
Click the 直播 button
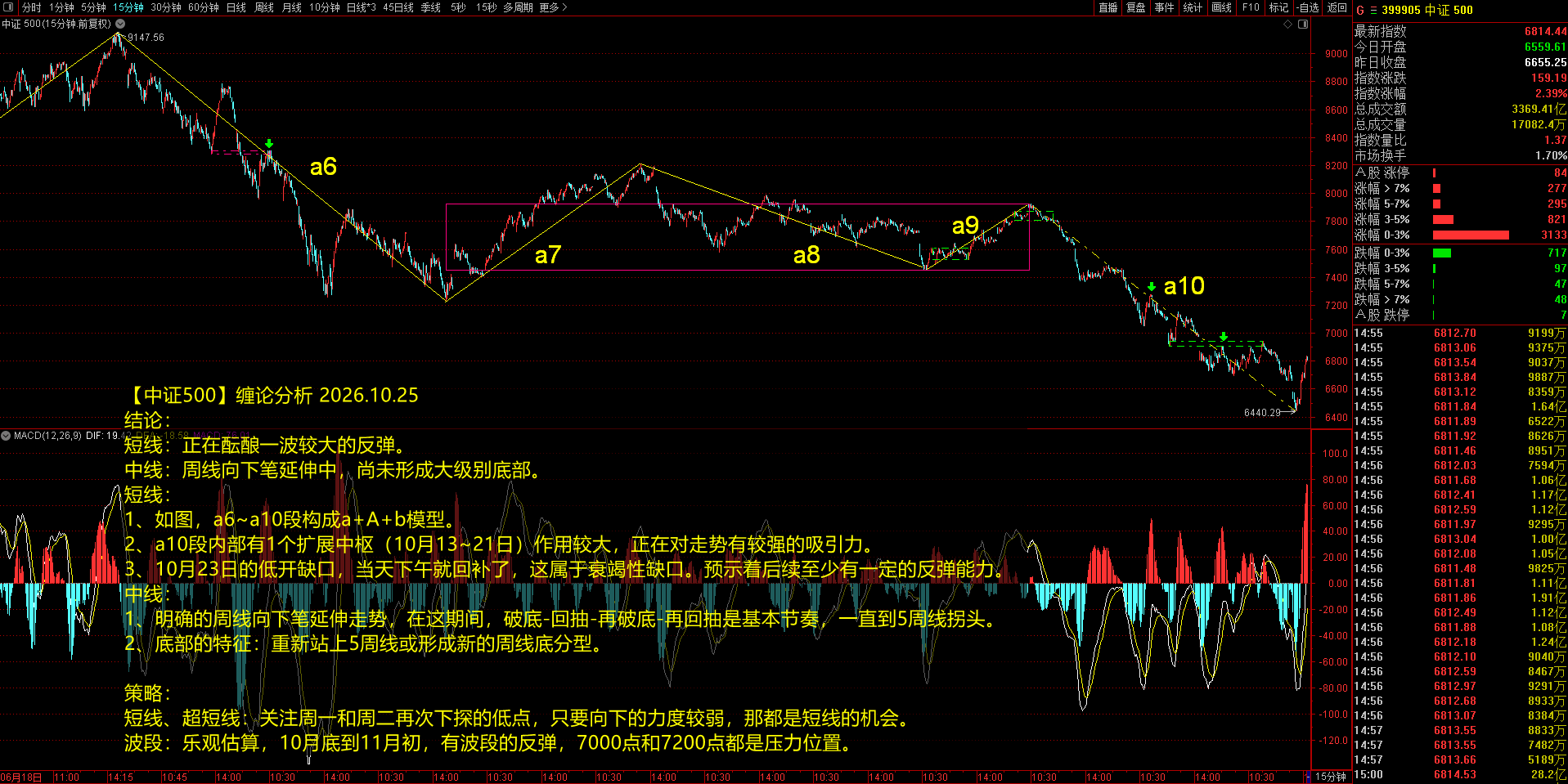pyautogui.click(x=1107, y=7)
